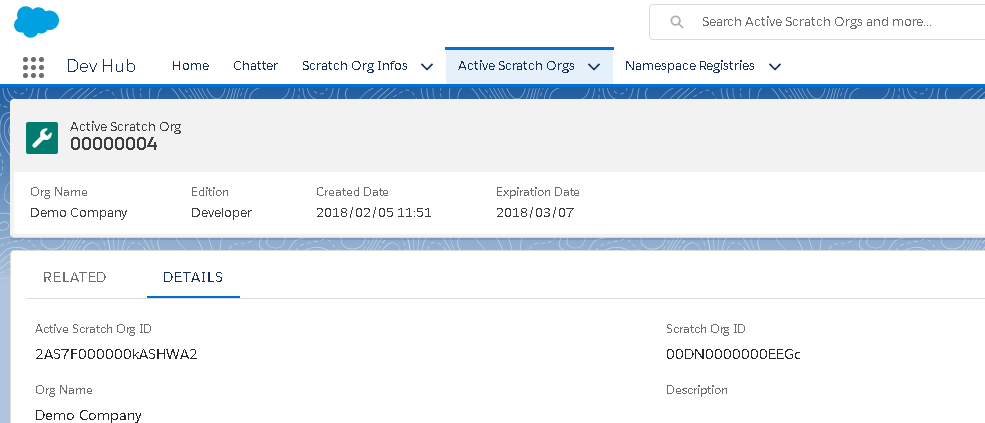Switch to the Scratch Org Infos tab
The height and width of the screenshot is (423, 985).
tap(354, 66)
